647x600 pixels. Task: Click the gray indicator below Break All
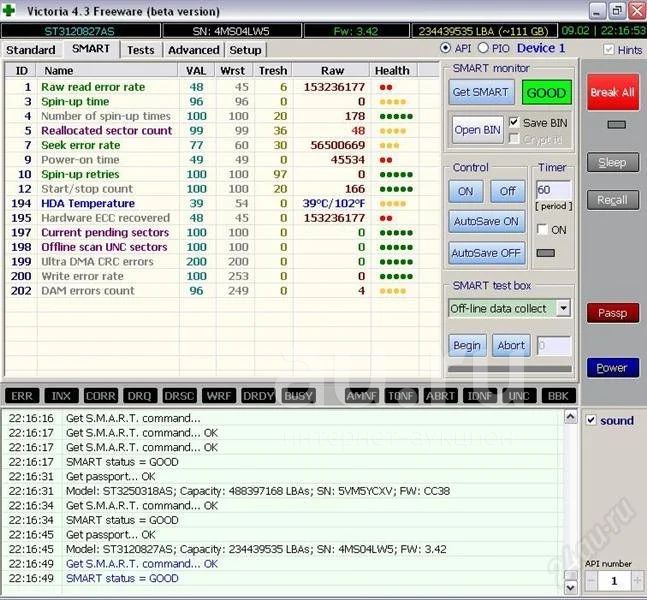616,124
